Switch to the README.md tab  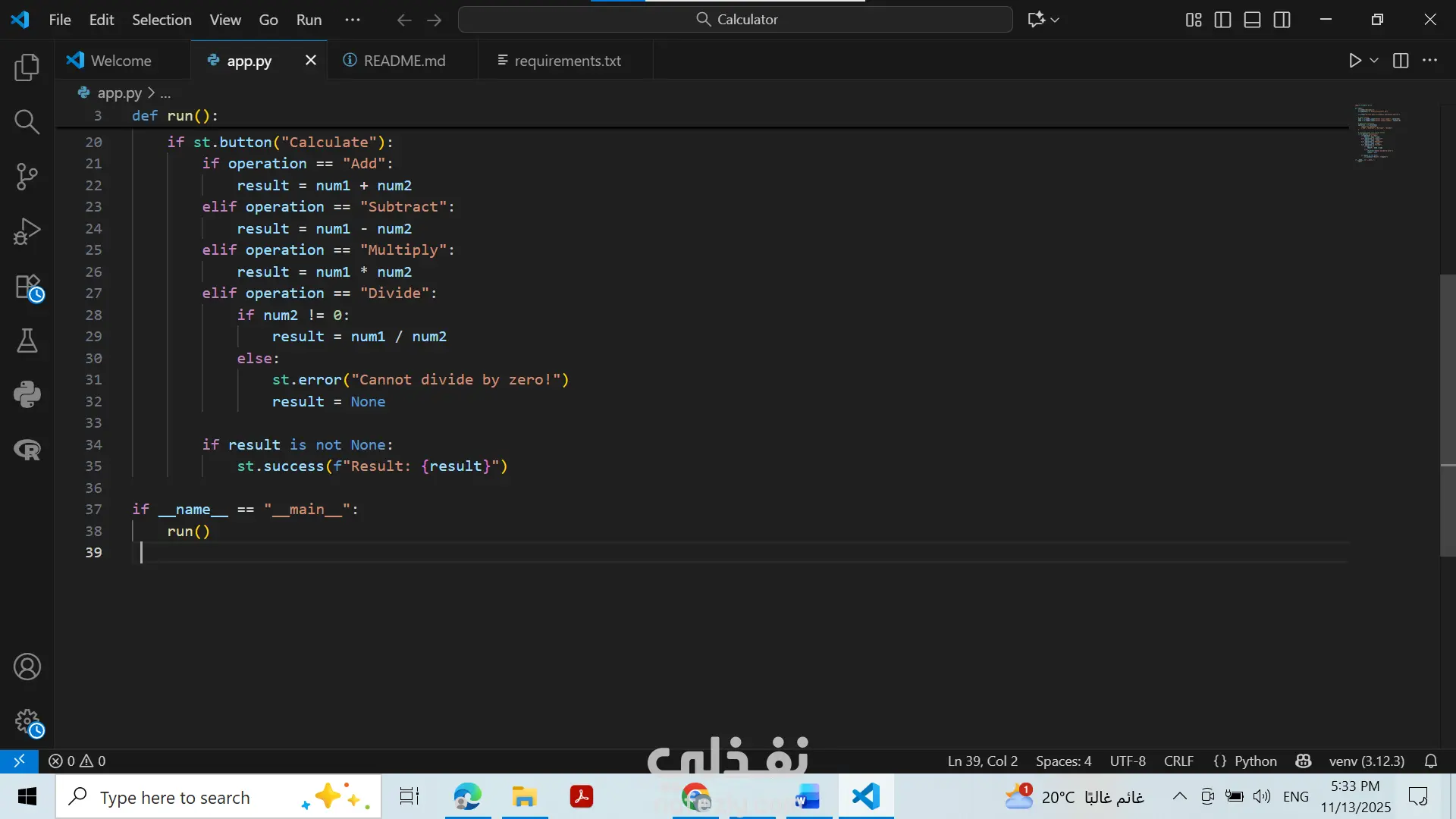[403, 61]
